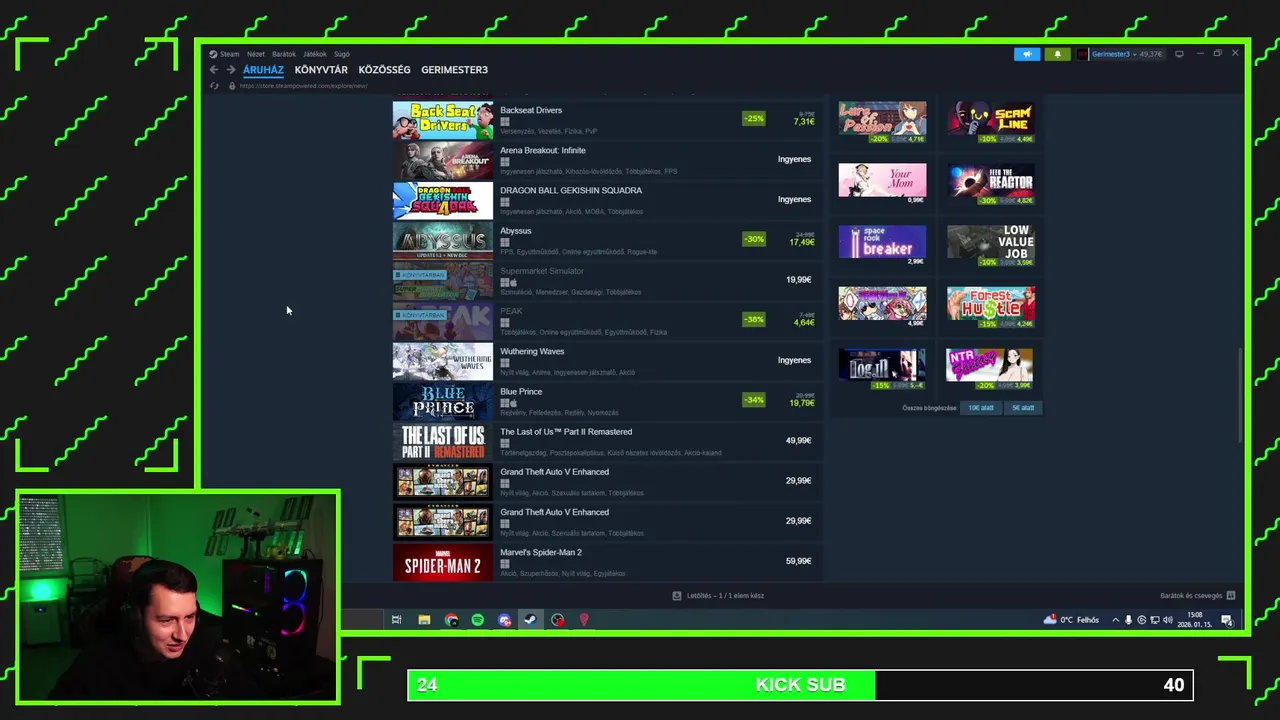
Task: Click the 59,99€ price of Spider-Man 2
Action: click(x=798, y=561)
